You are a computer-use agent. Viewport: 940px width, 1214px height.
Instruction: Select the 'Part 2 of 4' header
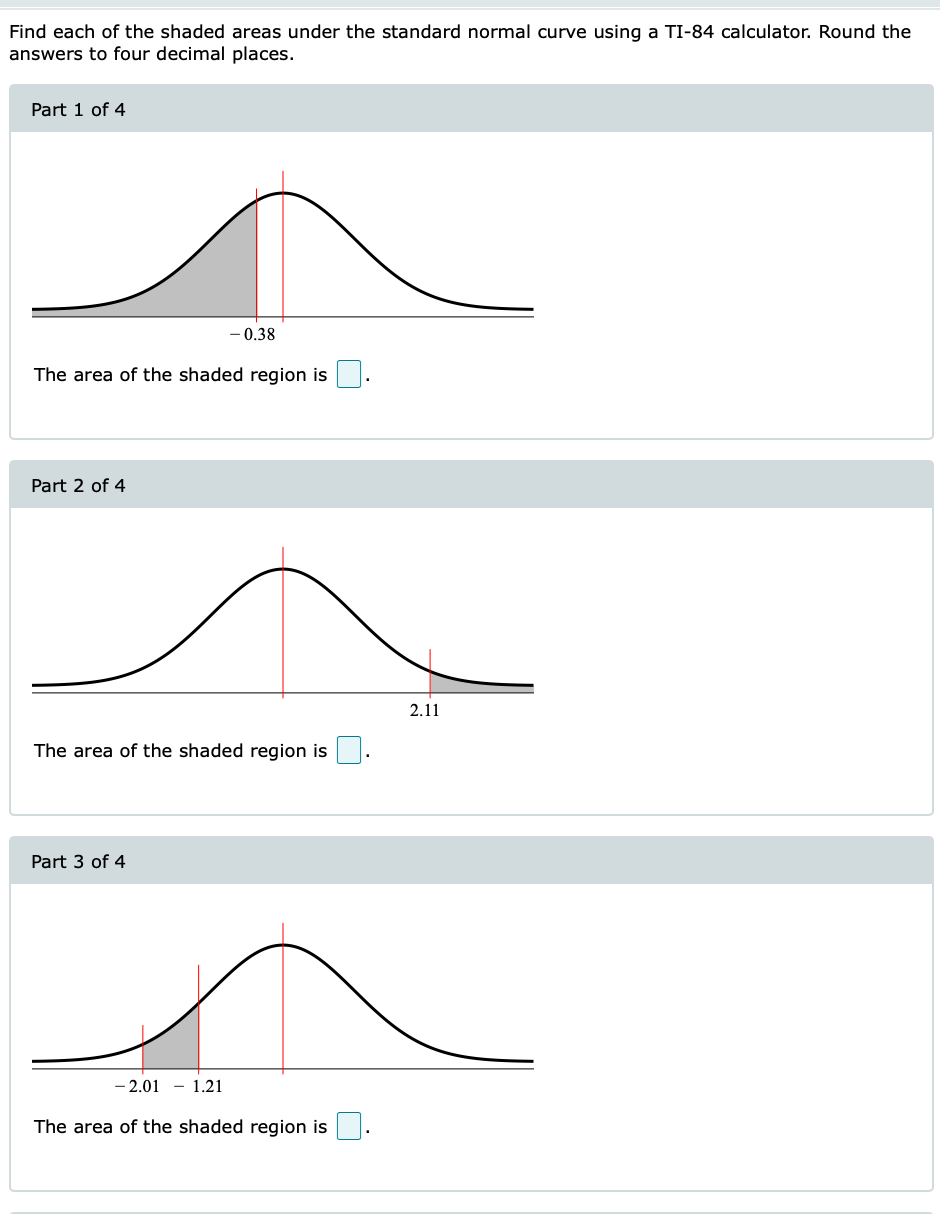click(x=471, y=485)
